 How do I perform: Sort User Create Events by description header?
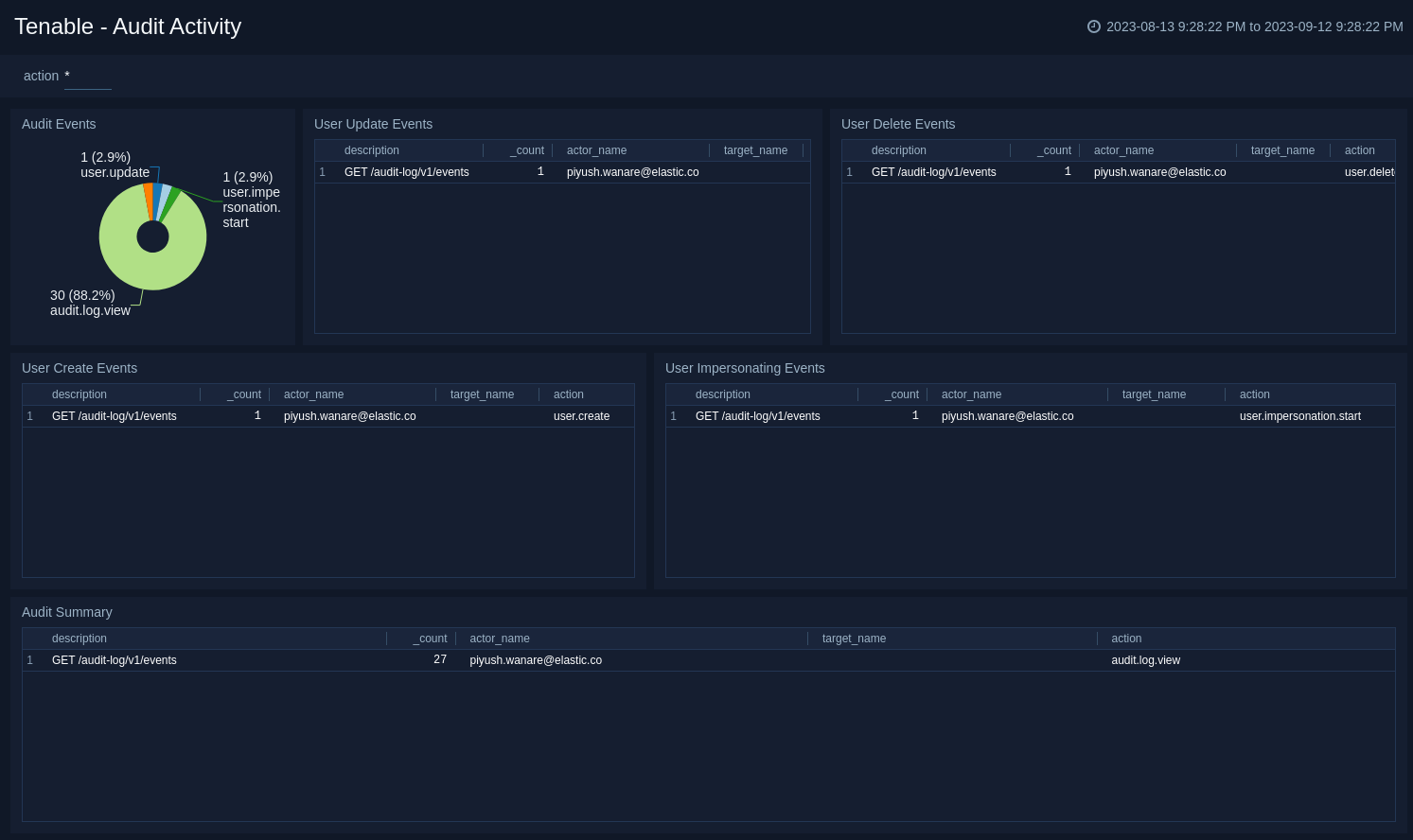(79, 394)
